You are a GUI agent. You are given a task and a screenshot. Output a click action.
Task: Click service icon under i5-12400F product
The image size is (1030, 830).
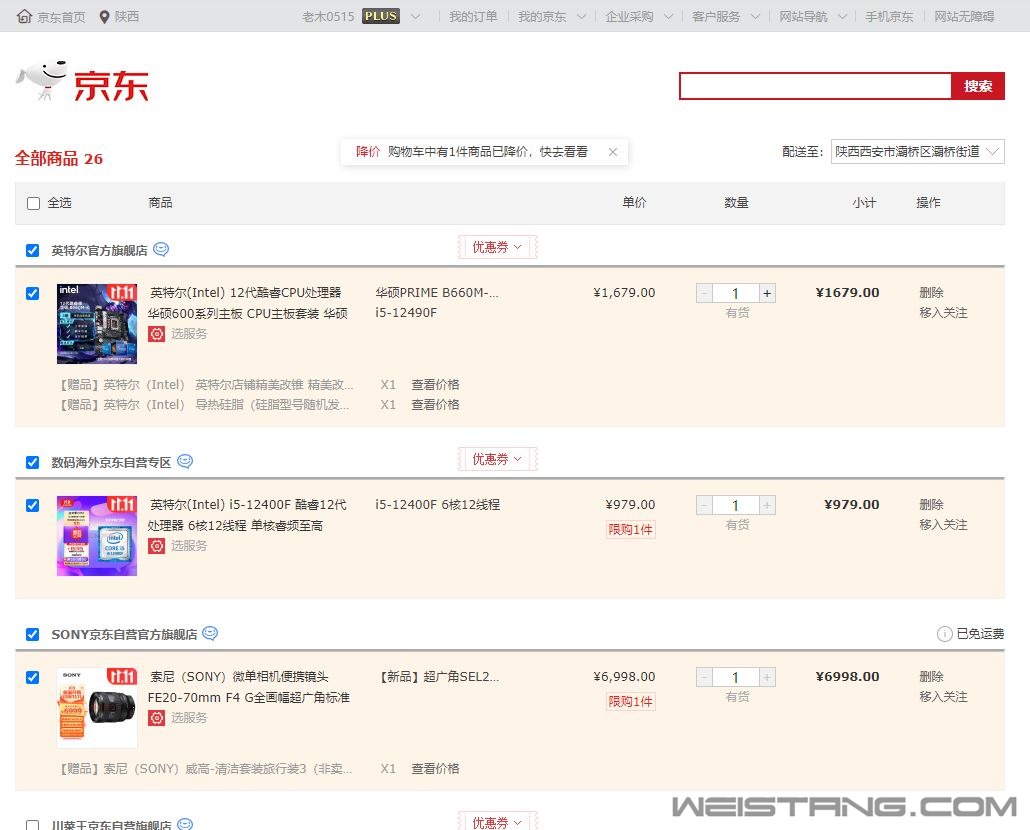156,546
